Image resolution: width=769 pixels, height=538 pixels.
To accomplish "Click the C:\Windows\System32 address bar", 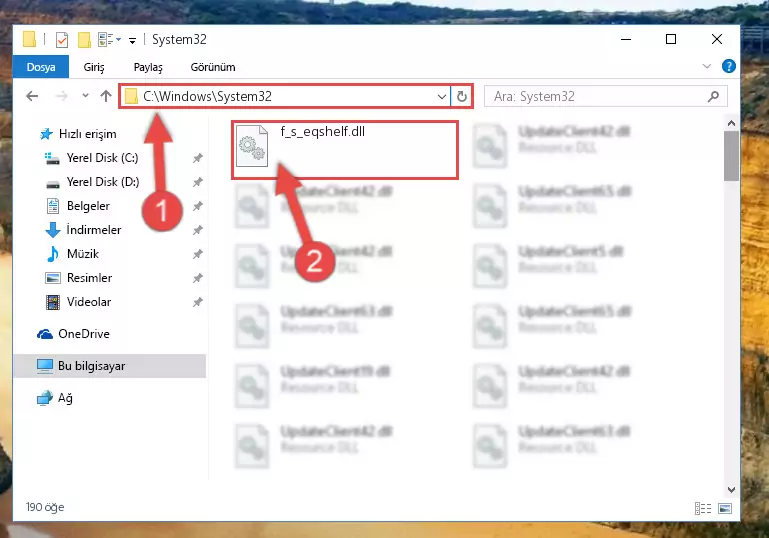I will [284, 96].
